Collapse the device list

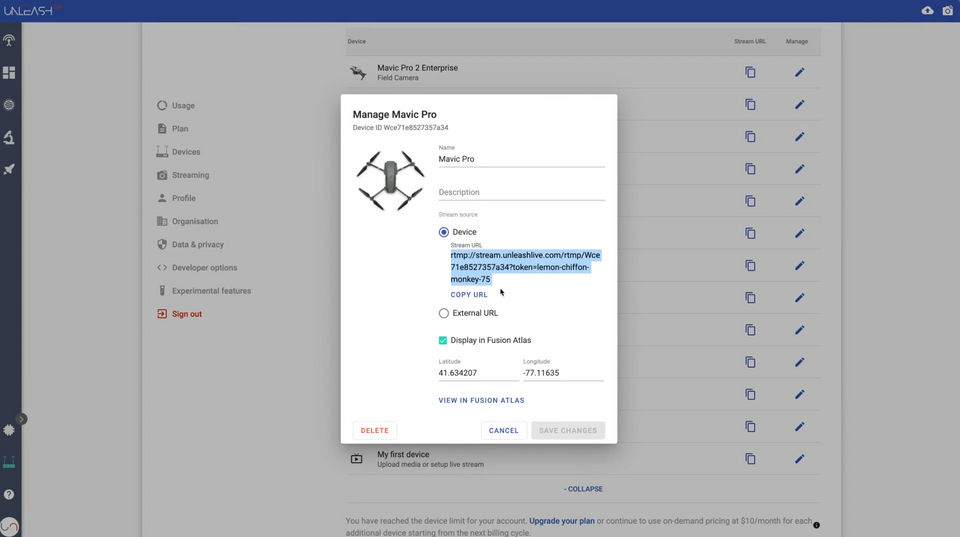click(583, 489)
